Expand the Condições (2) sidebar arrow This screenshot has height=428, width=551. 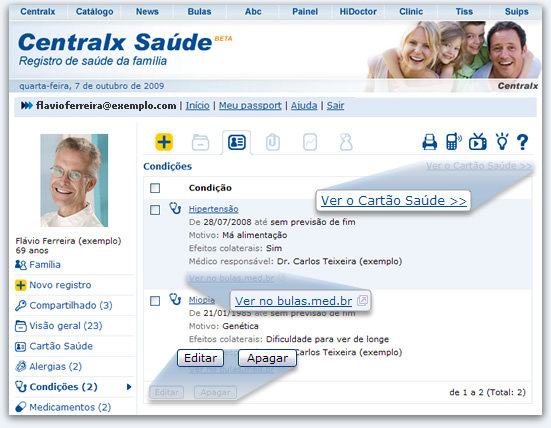point(129,387)
